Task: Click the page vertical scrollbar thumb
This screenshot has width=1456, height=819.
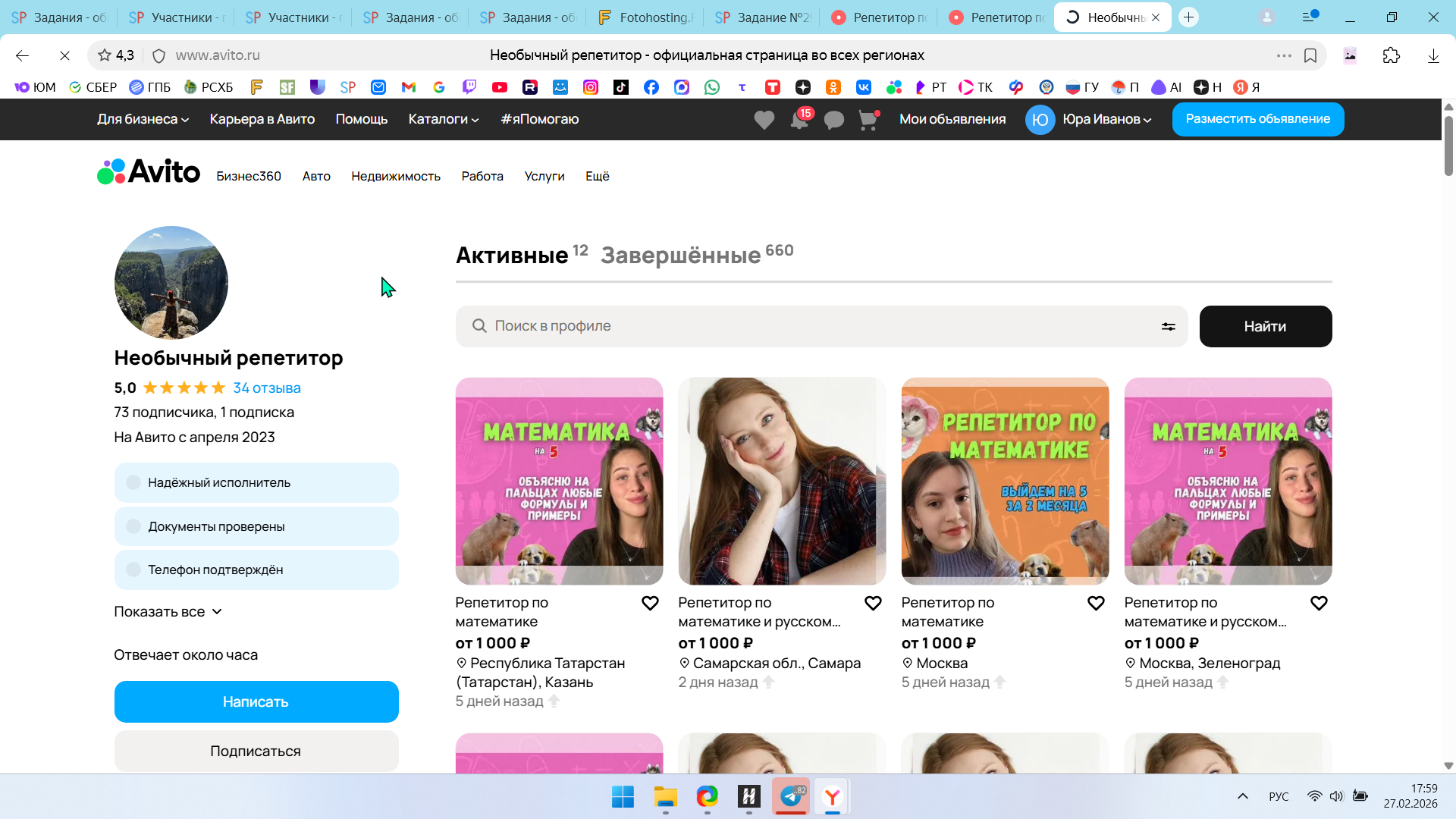Action: (x=1448, y=146)
